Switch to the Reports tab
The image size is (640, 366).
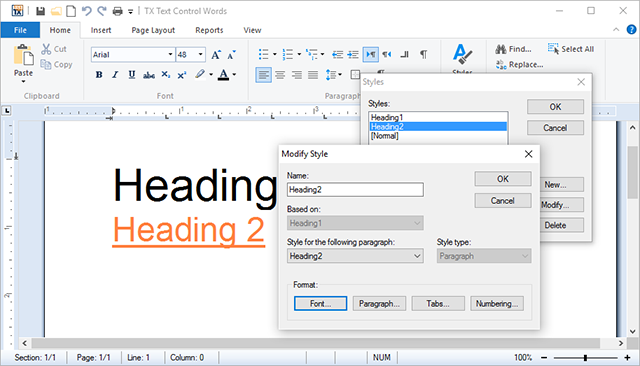coord(209,30)
